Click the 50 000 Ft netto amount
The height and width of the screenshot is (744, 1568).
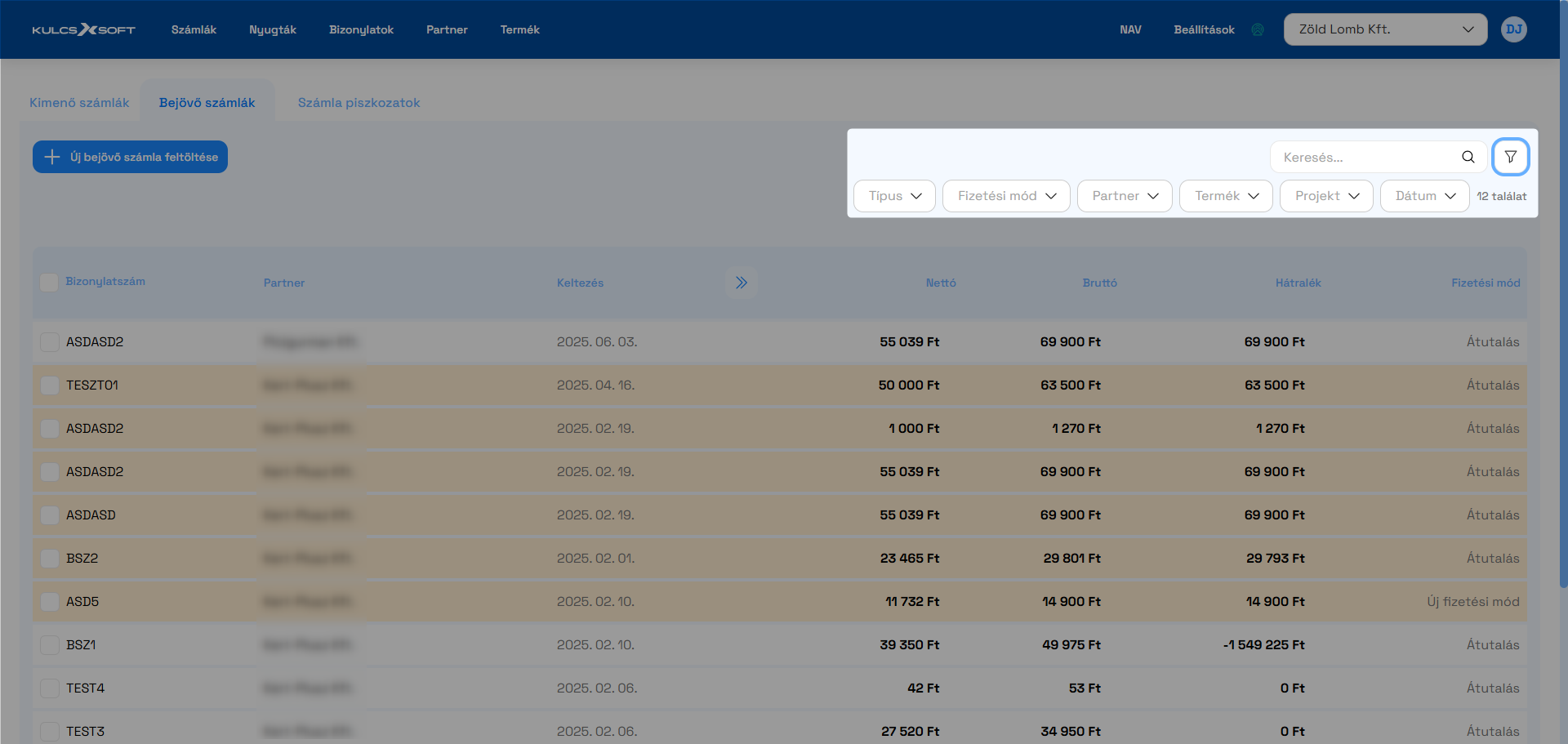point(909,385)
